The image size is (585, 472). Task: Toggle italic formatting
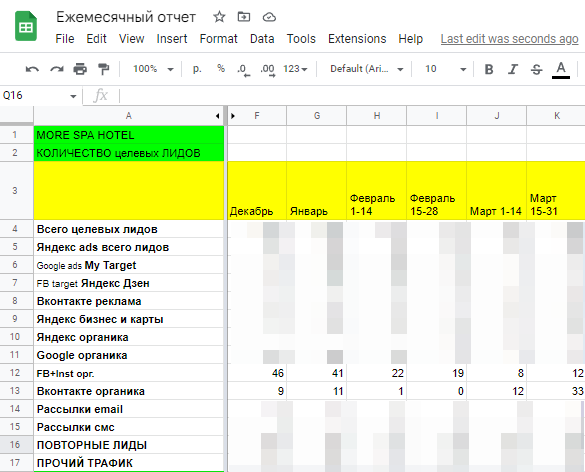[x=513, y=69]
